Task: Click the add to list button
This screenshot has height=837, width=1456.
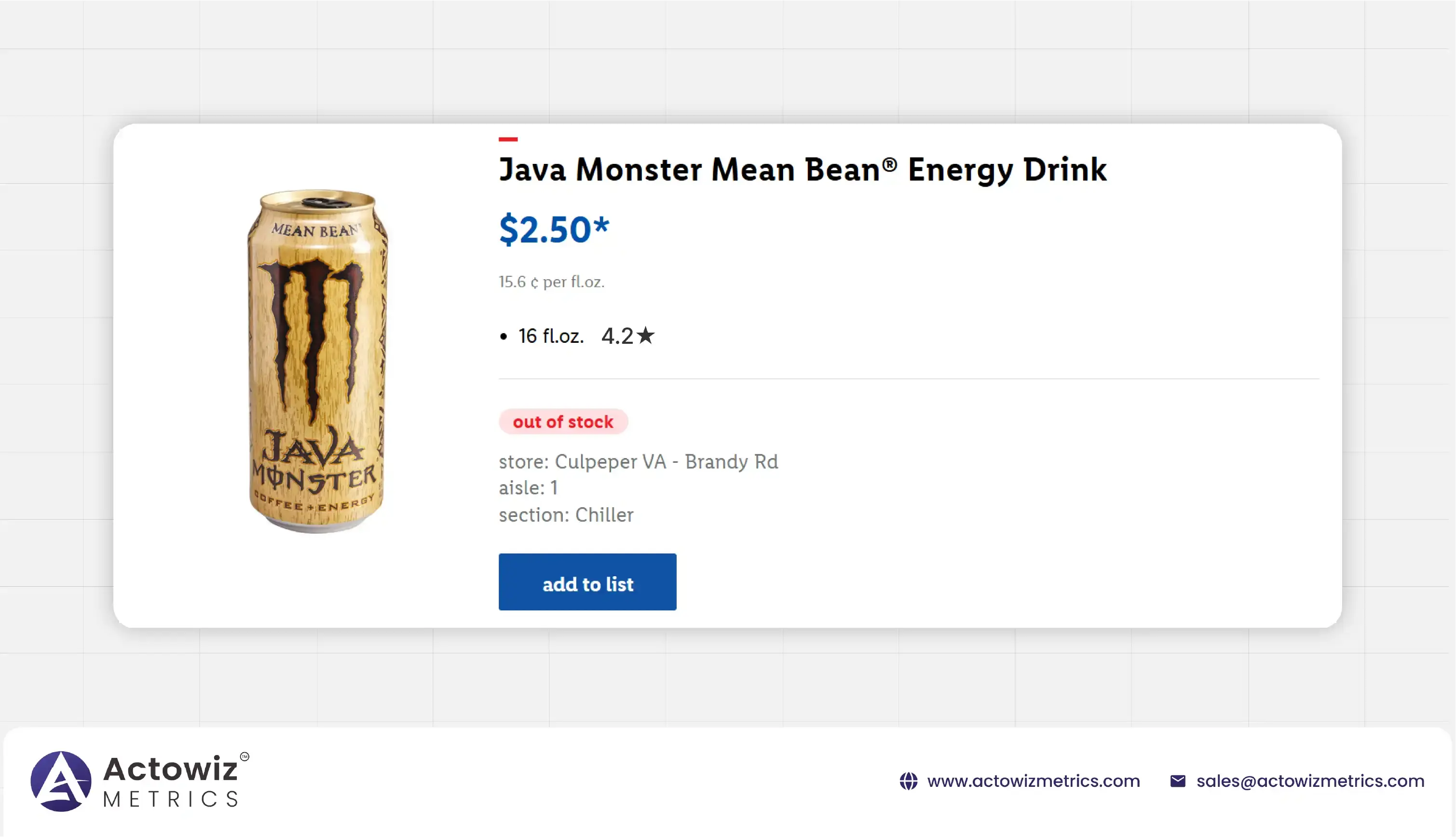Action: coord(587,582)
